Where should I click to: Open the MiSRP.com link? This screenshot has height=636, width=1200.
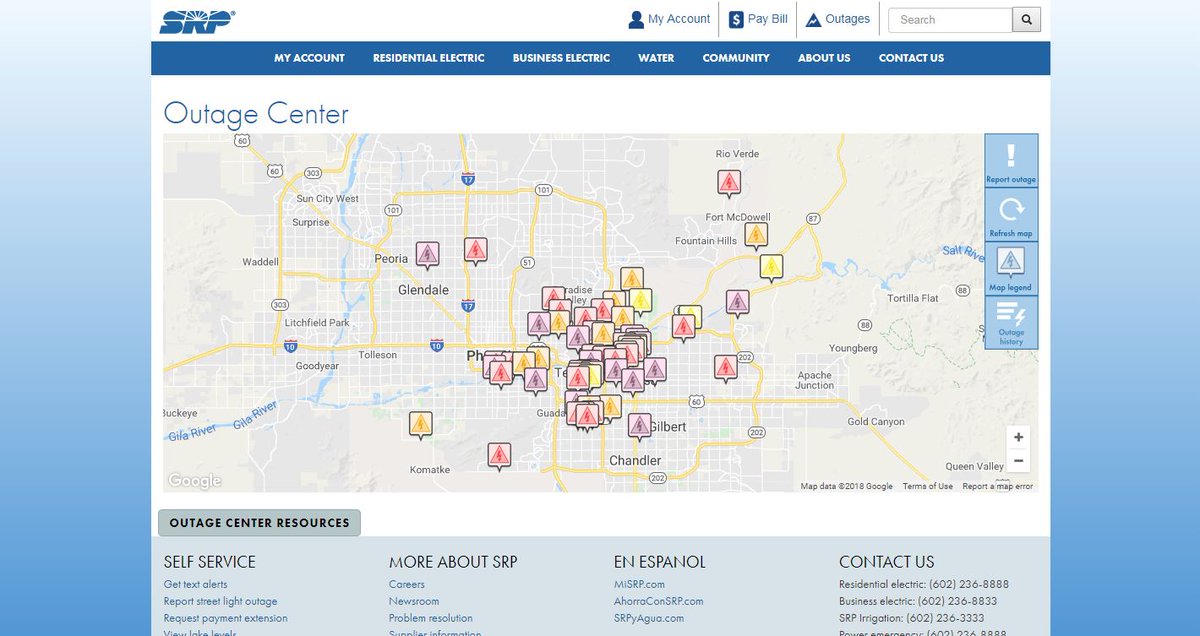(639, 584)
